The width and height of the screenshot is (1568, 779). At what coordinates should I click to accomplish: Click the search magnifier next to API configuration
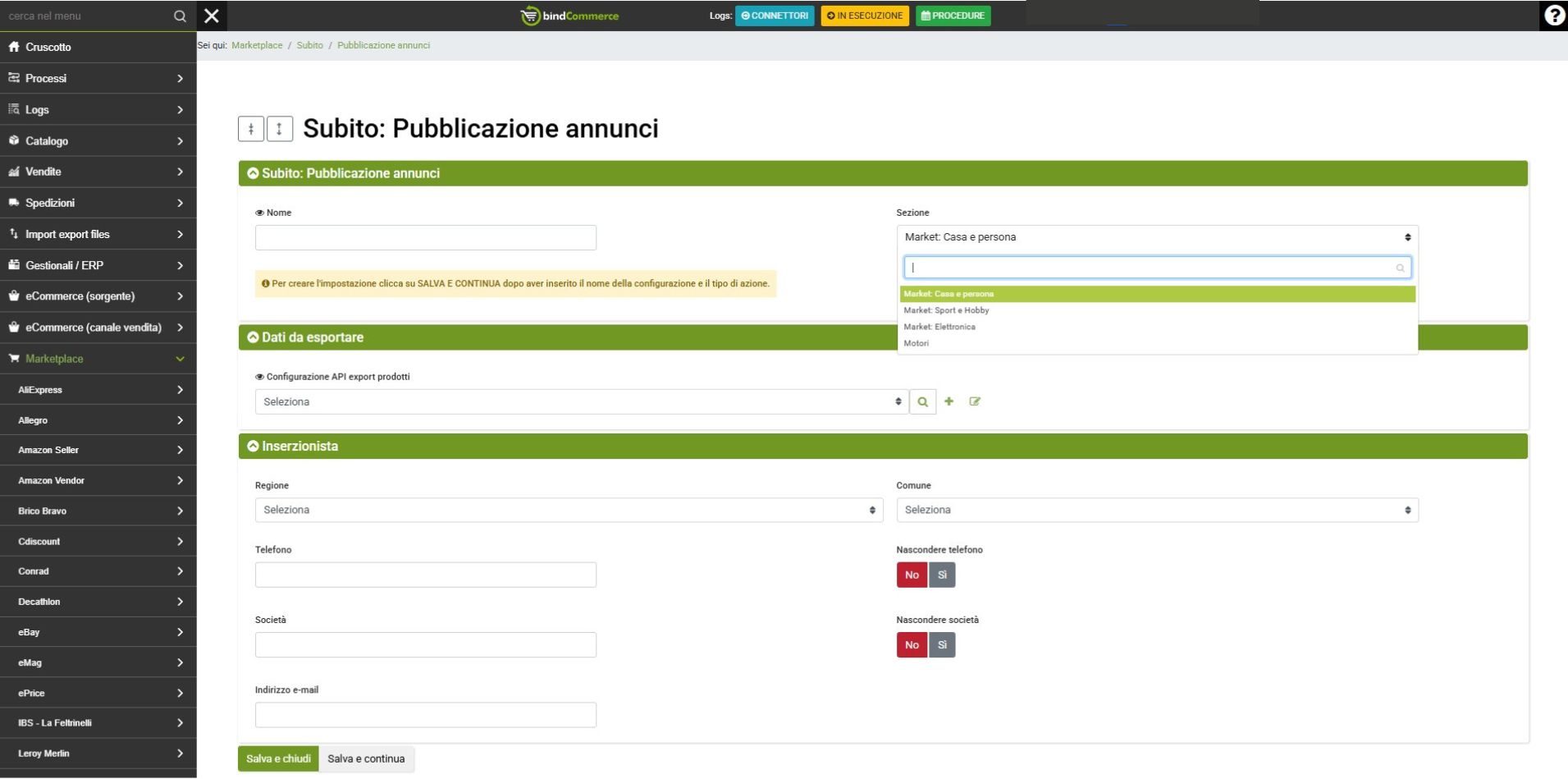click(922, 402)
